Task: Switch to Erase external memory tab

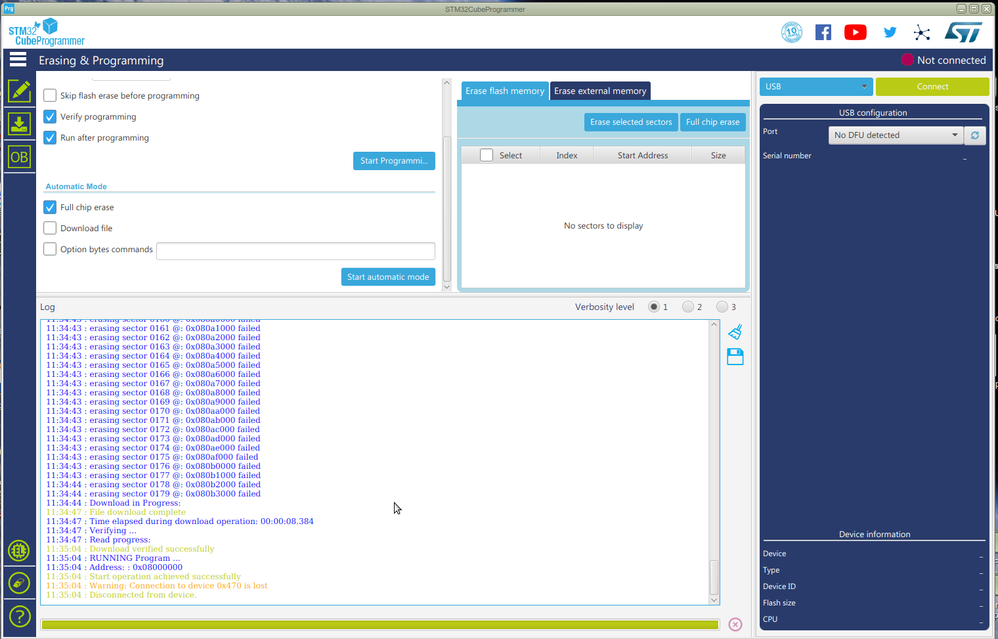Action: point(600,91)
